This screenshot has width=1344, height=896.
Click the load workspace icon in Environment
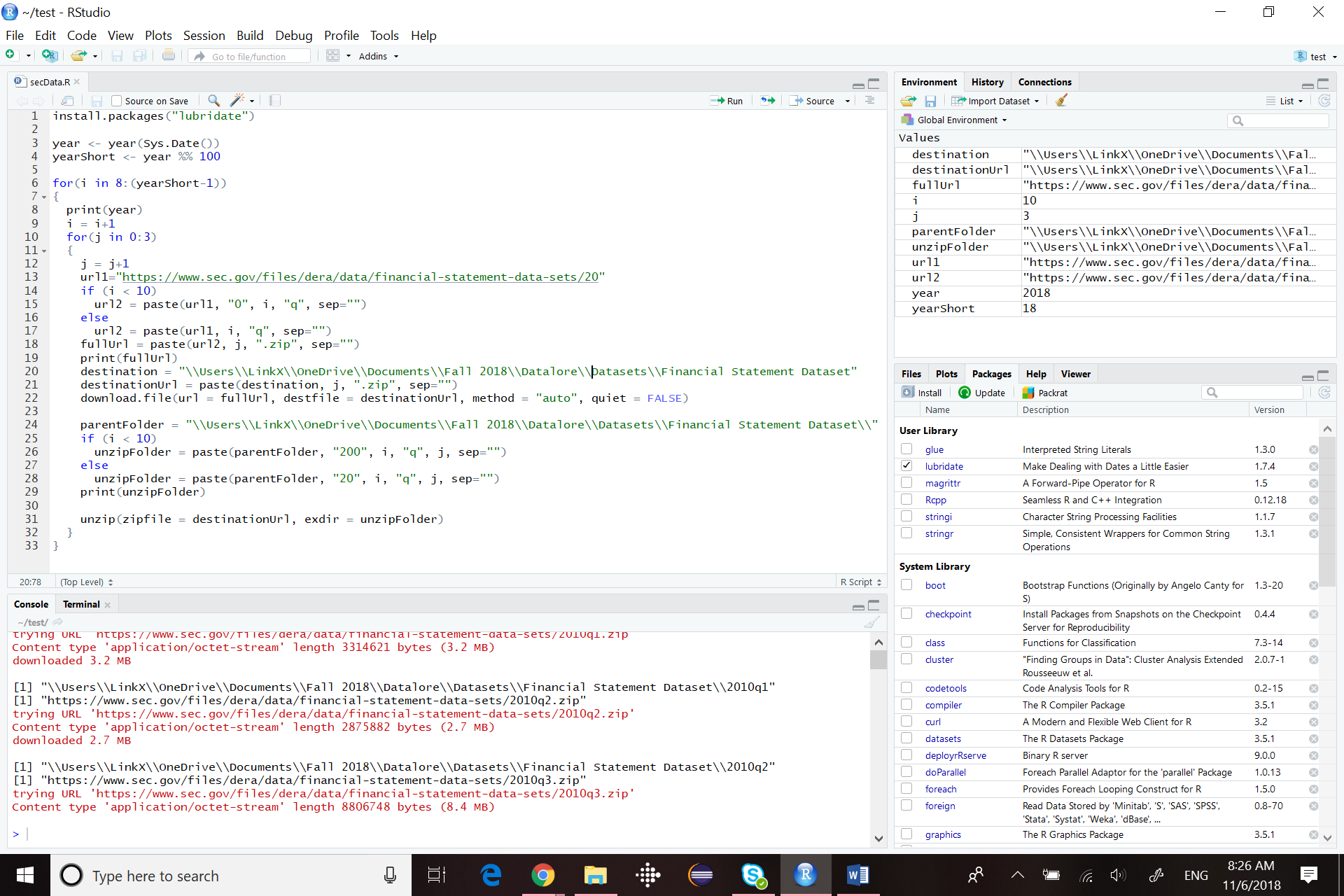coord(909,101)
